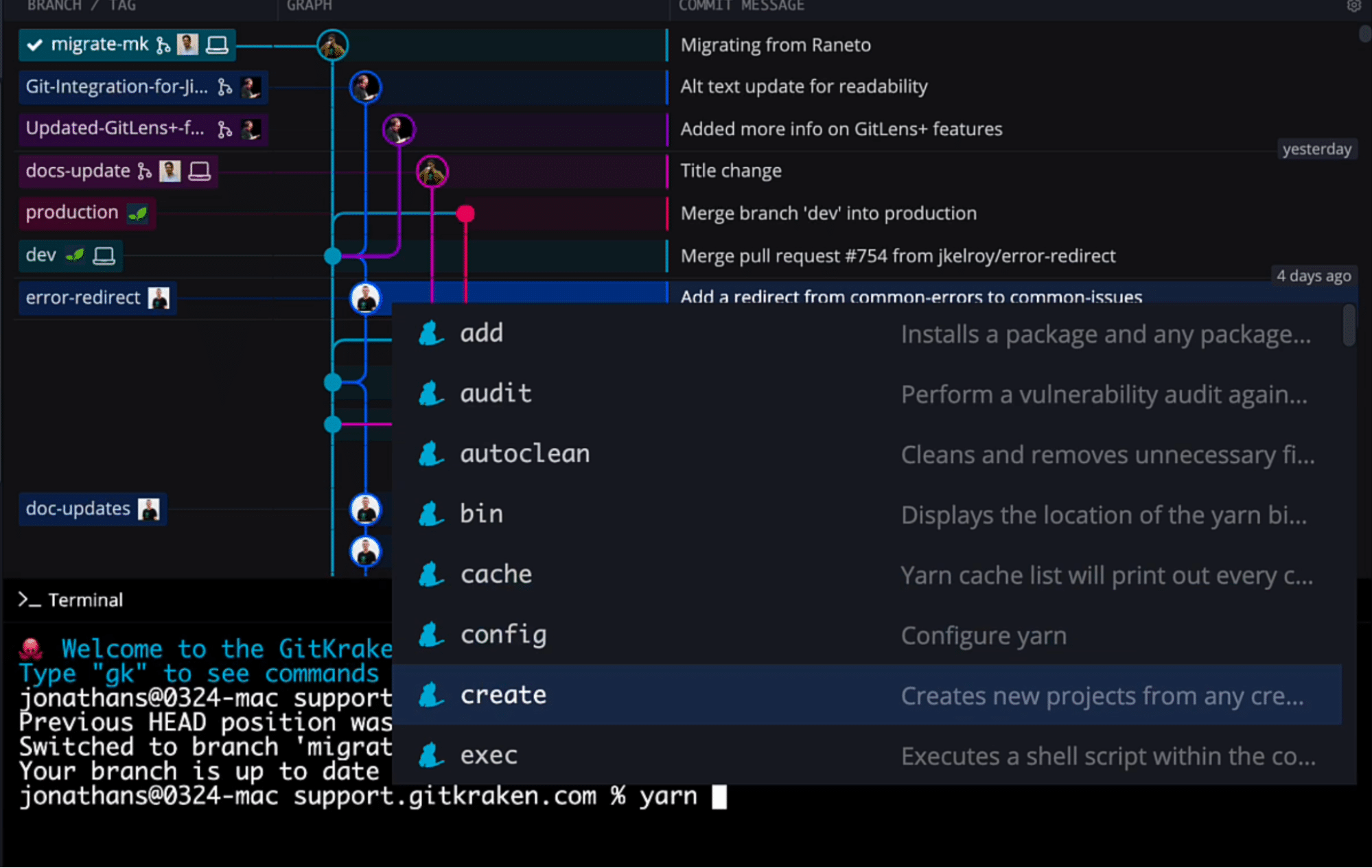Click the laptop icon on docs-update branch
Viewport: 1372px width, 868px height.
click(200, 172)
